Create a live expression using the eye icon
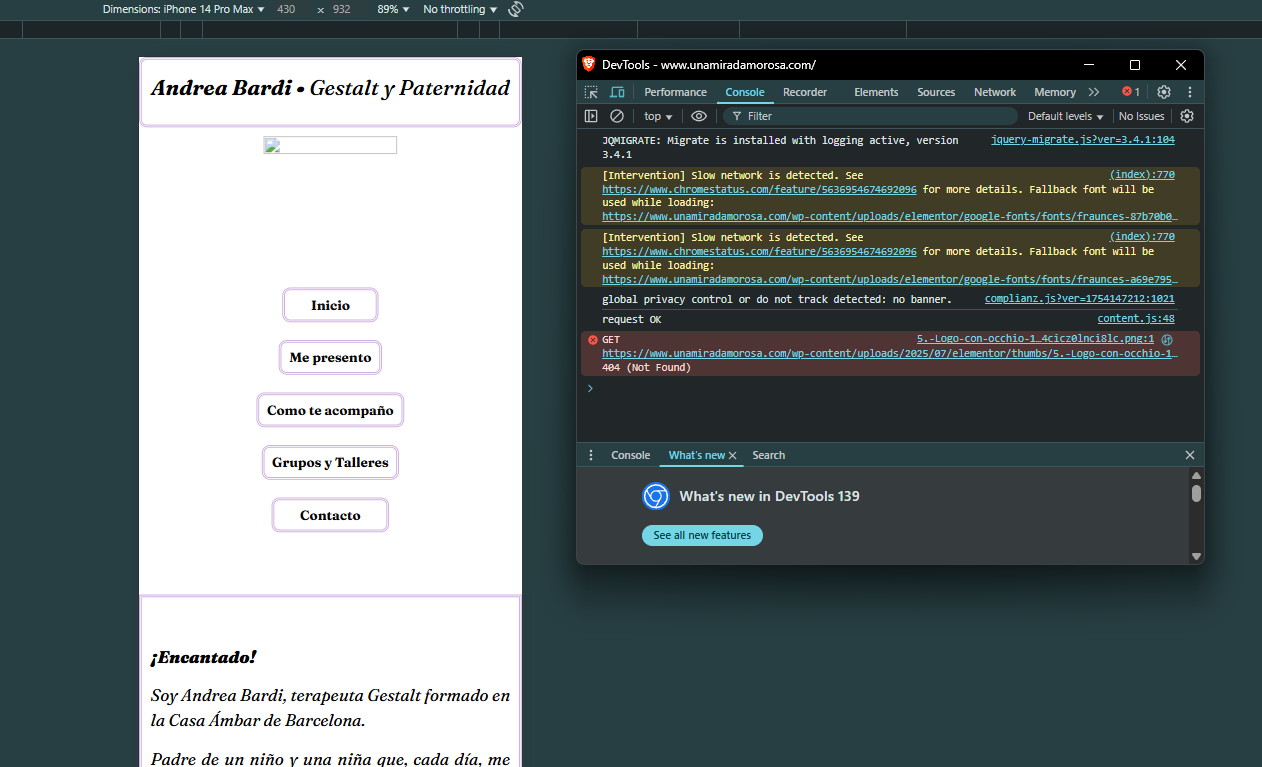The width and height of the screenshot is (1262, 767). point(699,116)
